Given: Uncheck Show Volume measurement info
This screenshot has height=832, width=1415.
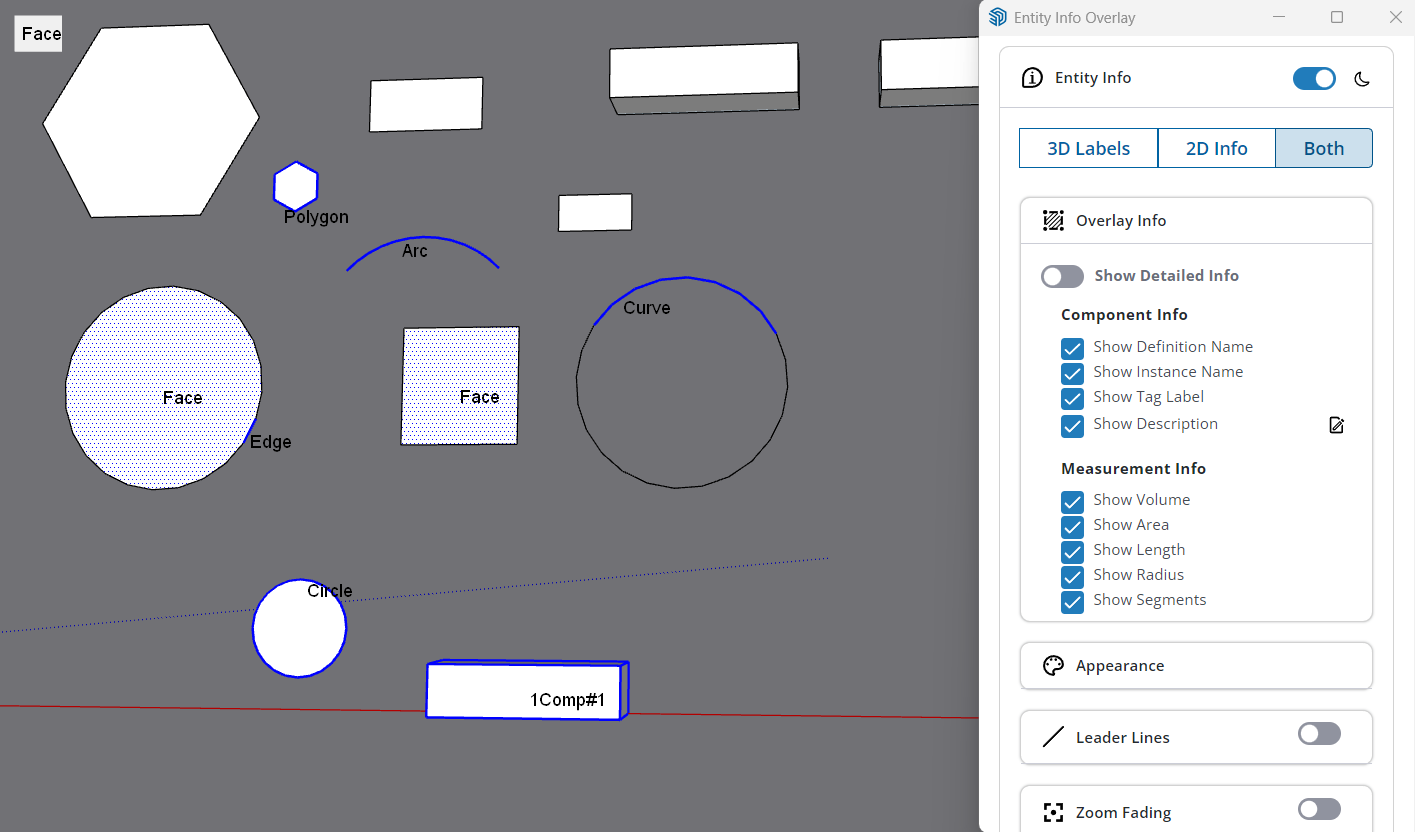Looking at the screenshot, I should [1072, 502].
